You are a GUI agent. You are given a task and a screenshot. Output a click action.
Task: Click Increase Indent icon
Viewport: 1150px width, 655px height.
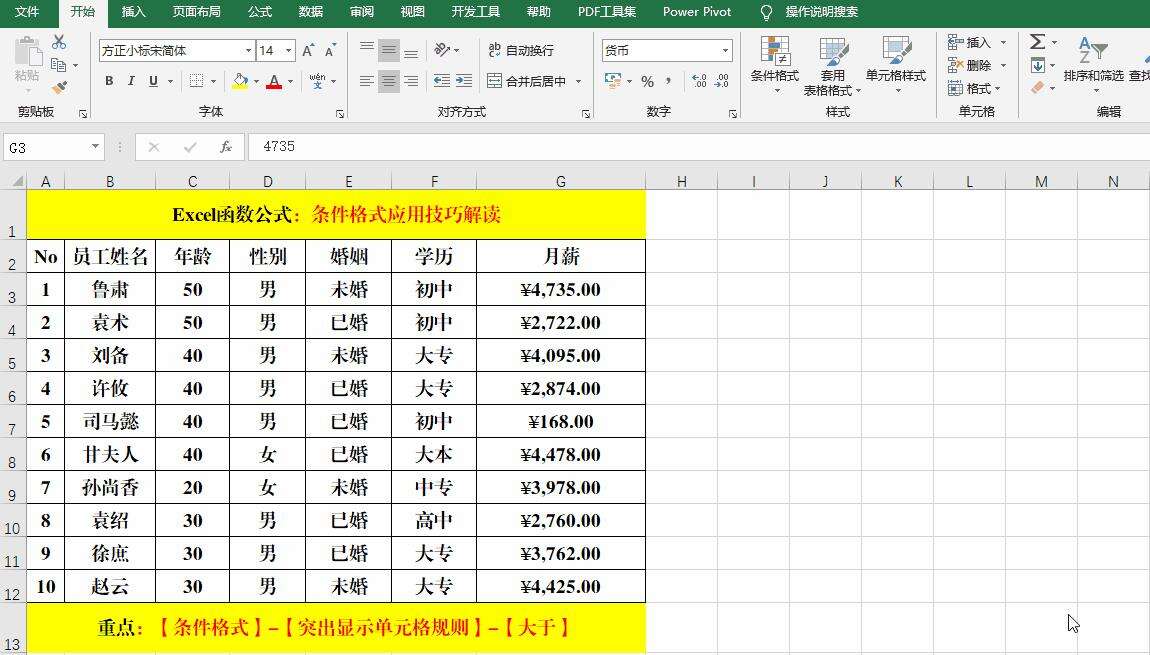[x=464, y=81]
